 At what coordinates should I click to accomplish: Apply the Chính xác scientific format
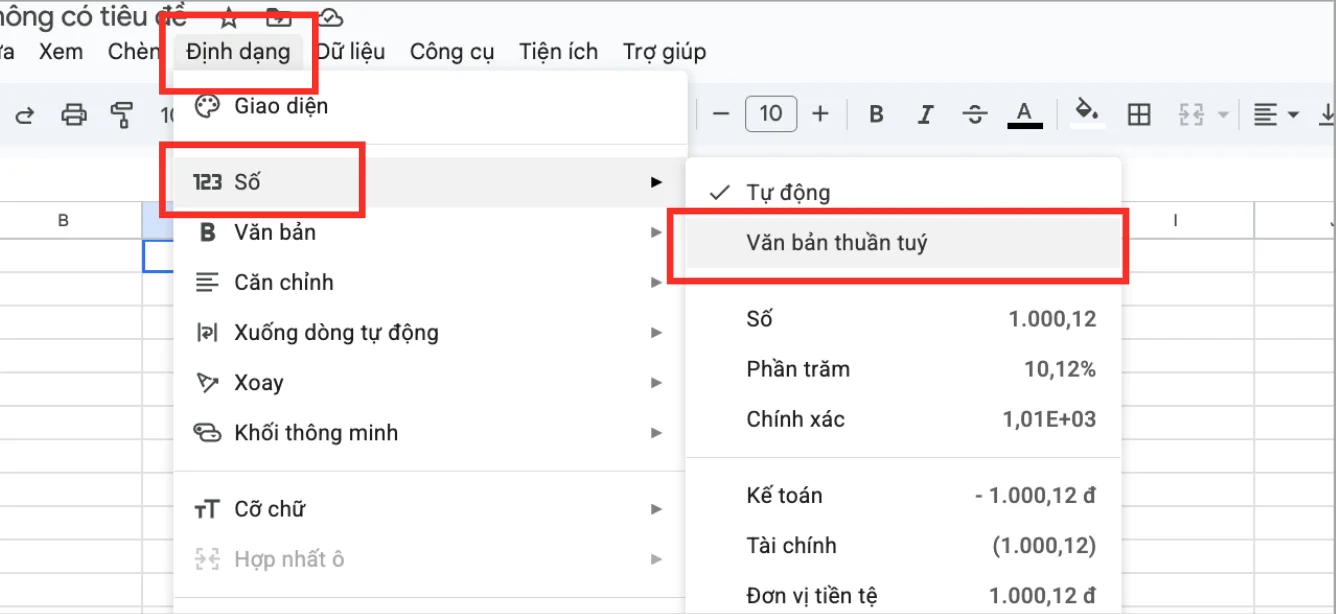point(904,419)
